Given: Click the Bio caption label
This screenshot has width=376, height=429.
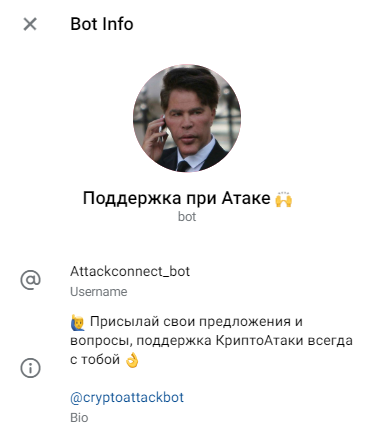Looking at the screenshot, I should point(79,417).
